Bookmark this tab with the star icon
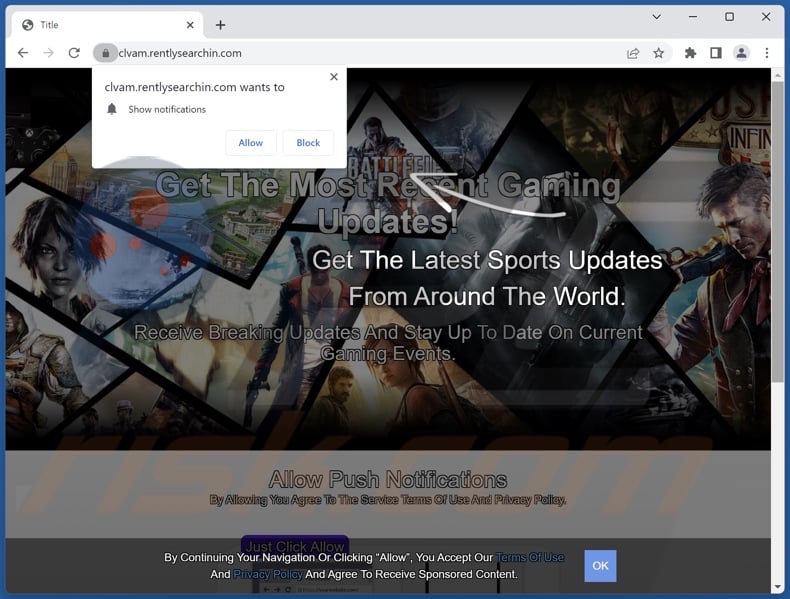Screen dimensions: 790x599 point(659,53)
